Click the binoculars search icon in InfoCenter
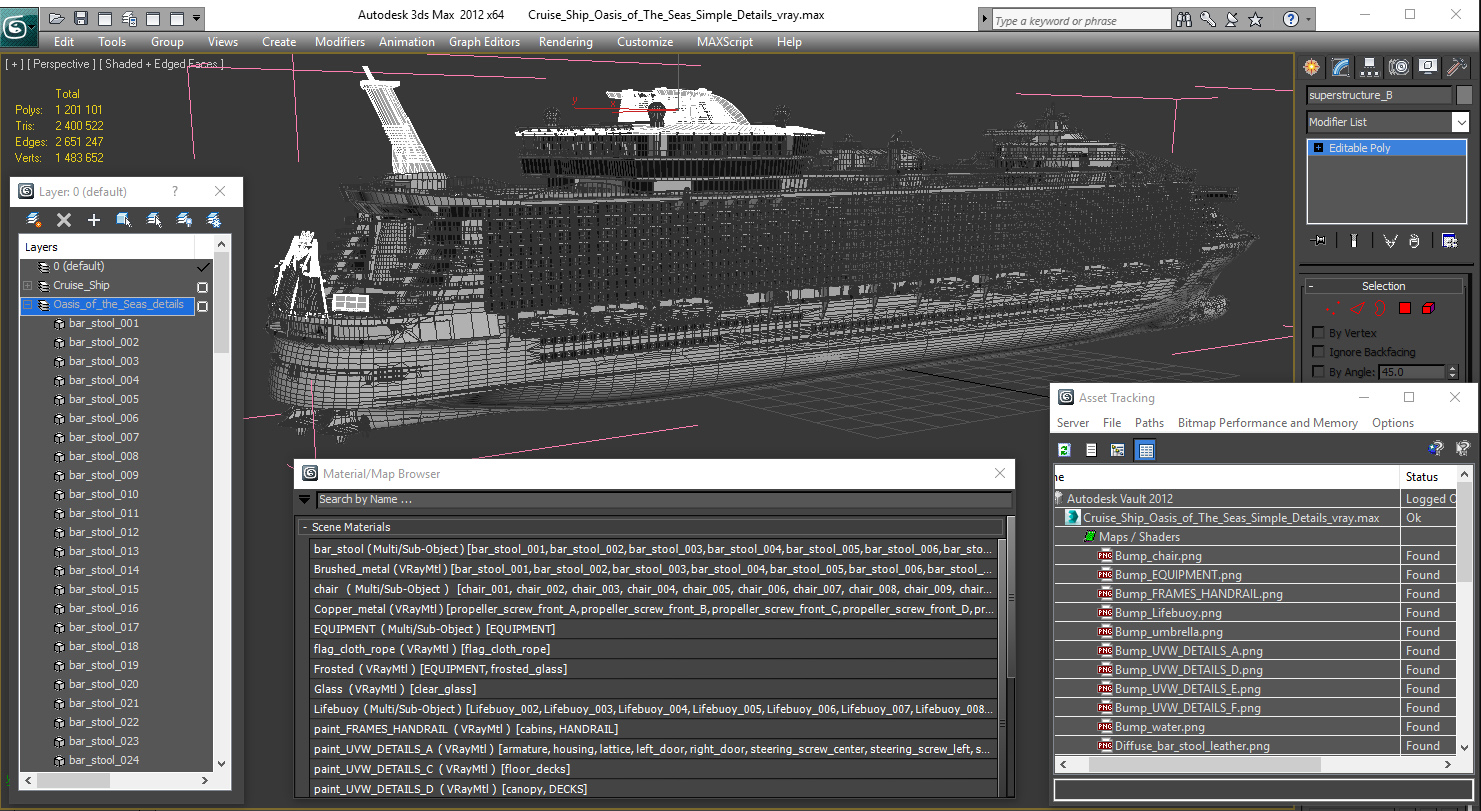The image size is (1481, 811). point(1184,19)
